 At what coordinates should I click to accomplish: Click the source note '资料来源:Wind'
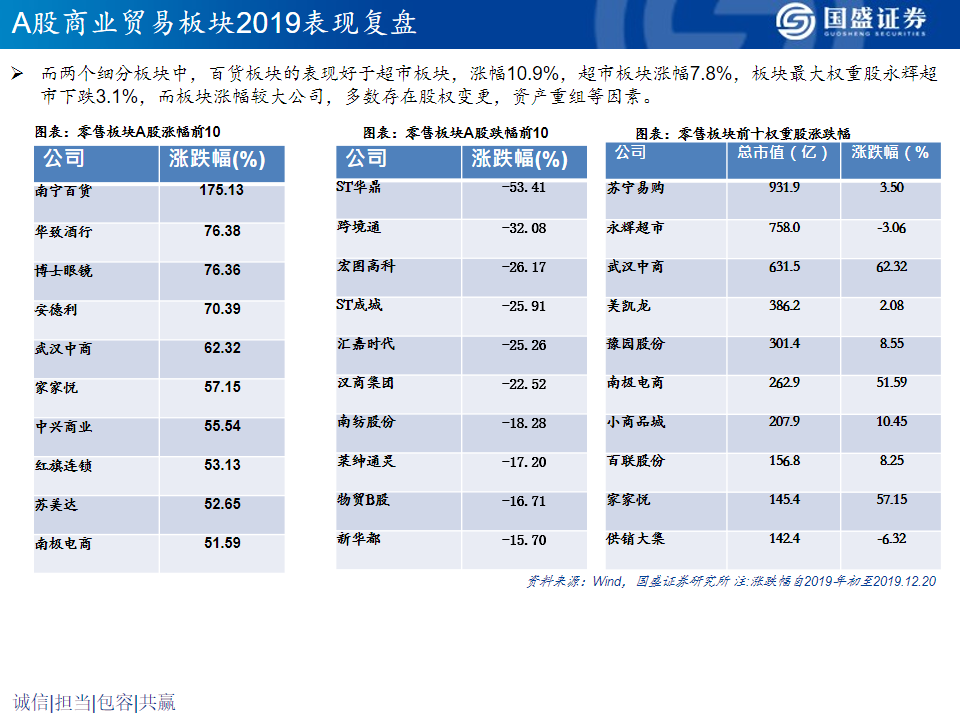point(576,581)
